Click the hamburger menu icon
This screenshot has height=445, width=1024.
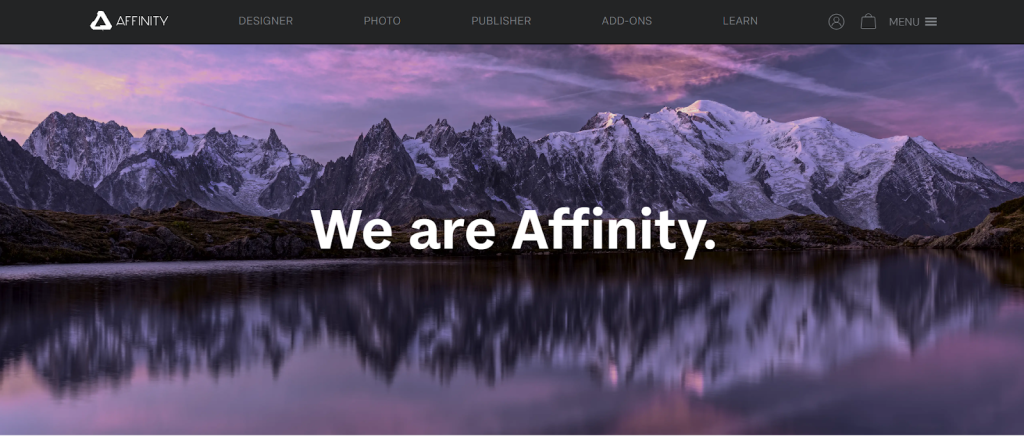coord(931,22)
